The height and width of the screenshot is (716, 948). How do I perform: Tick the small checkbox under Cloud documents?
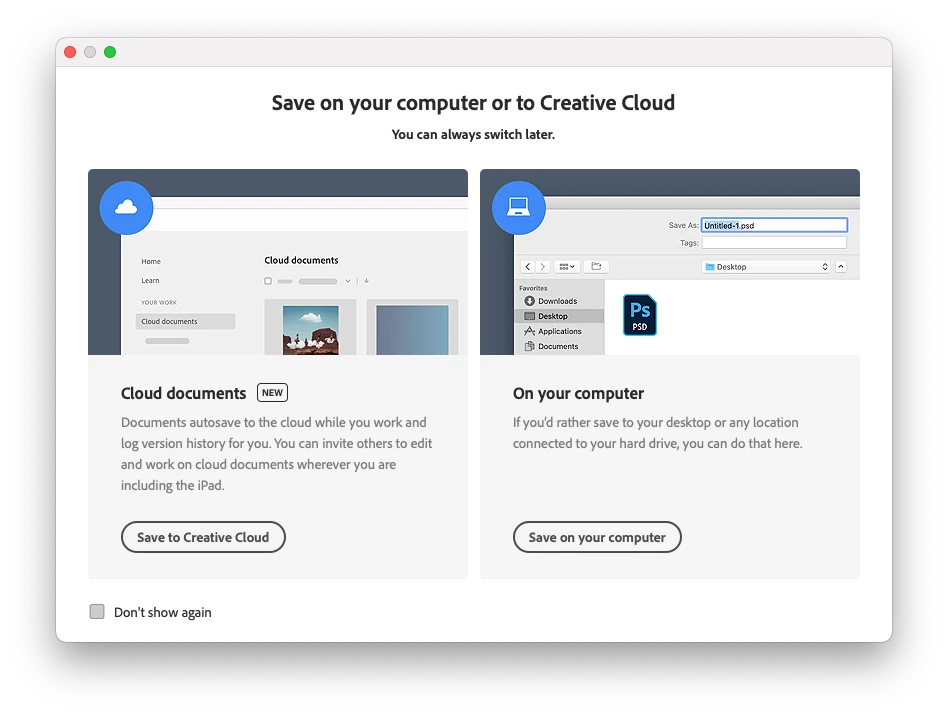(x=268, y=281)
